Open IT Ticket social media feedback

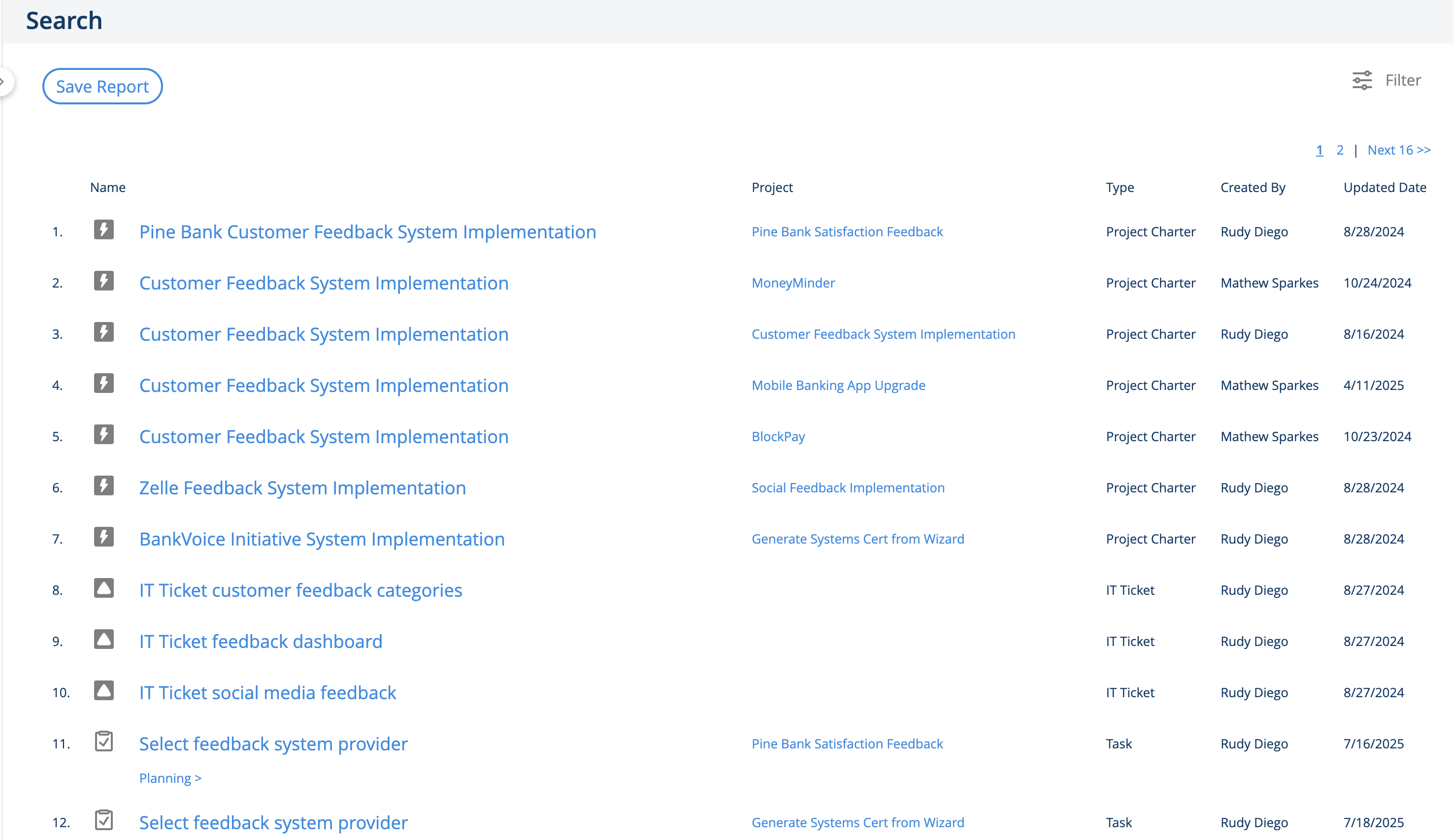[267, 693]
